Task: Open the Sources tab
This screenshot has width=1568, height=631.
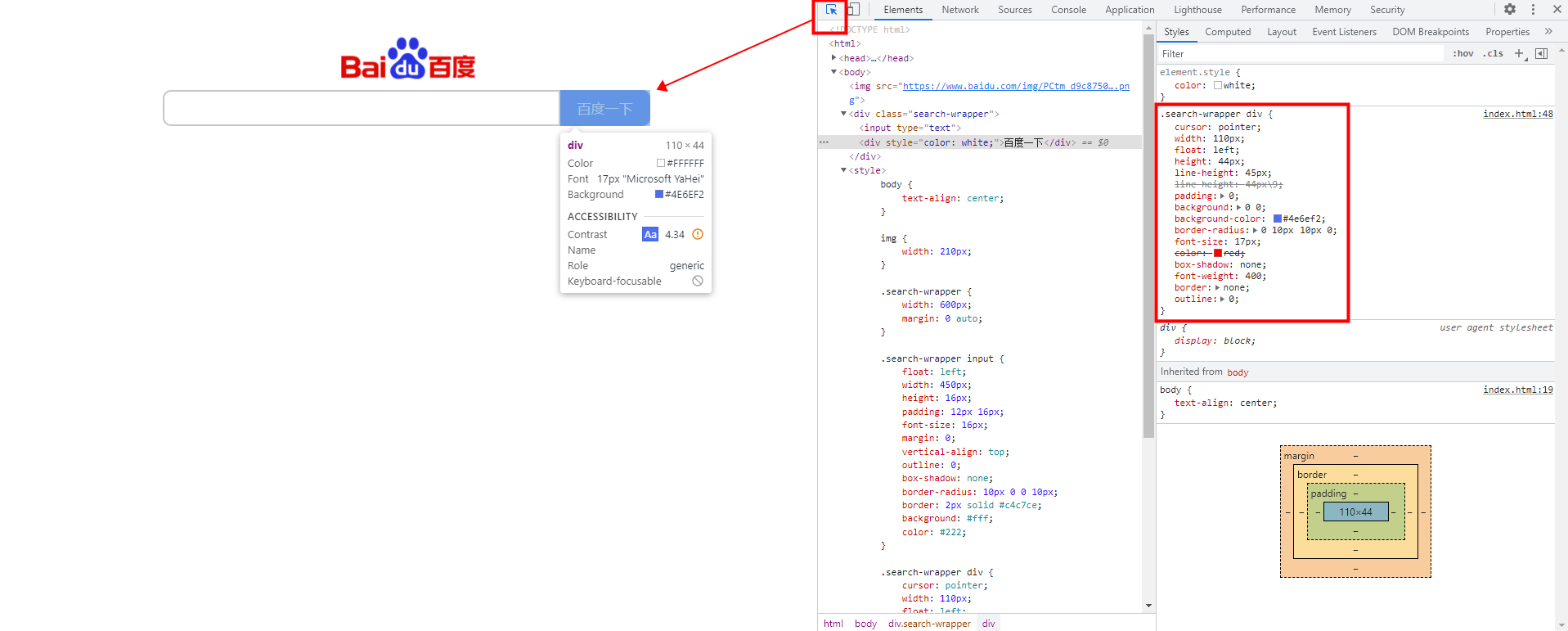Action: pos(1015,10)
